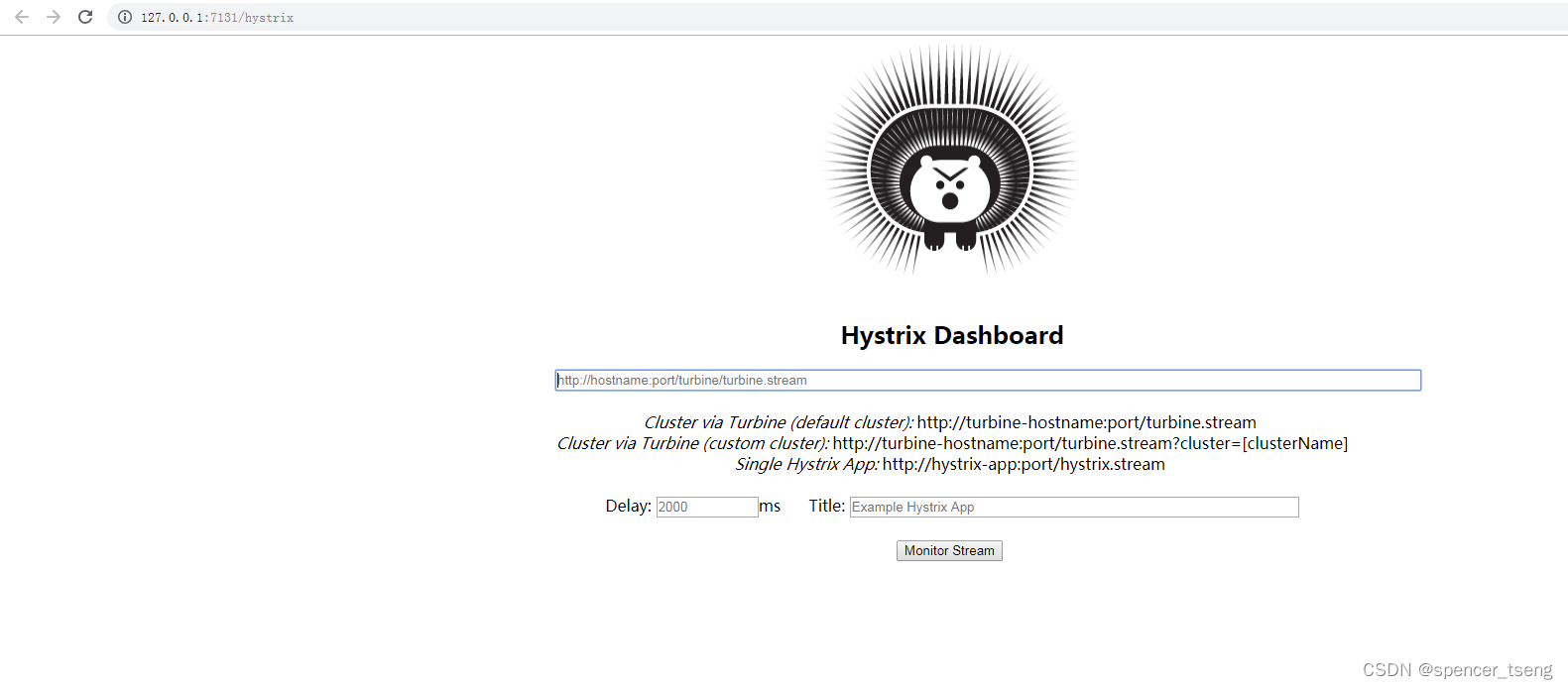Go back using the browser back arrow

(22, 17)
